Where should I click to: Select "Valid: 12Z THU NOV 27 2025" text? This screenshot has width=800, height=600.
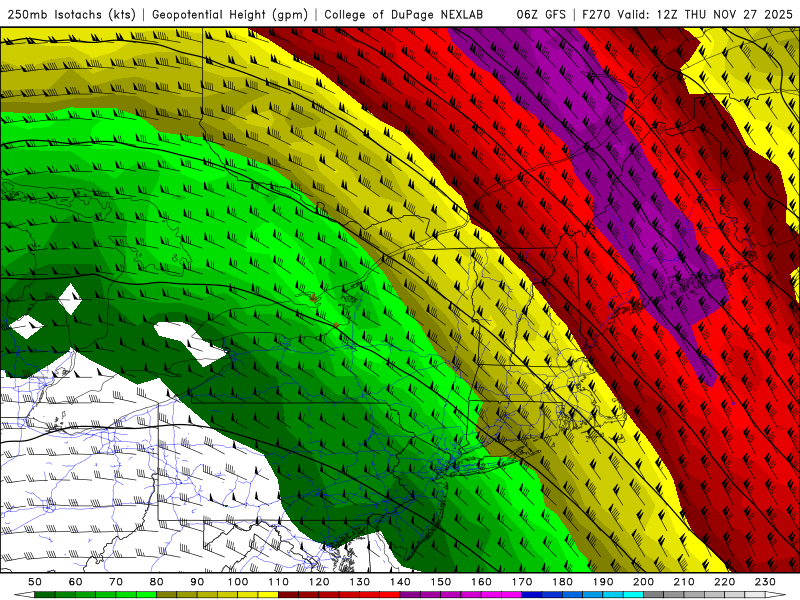pos(705,14)
